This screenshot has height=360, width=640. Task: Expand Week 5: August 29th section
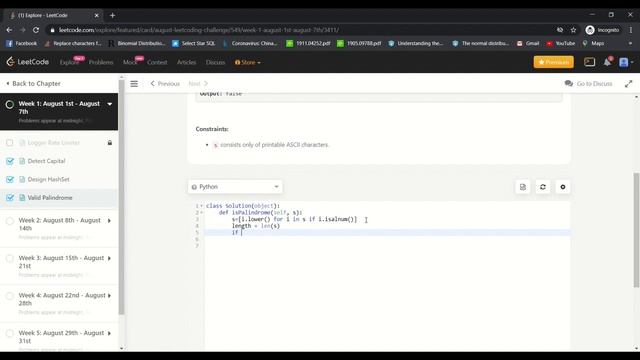[x=109, y=333]
